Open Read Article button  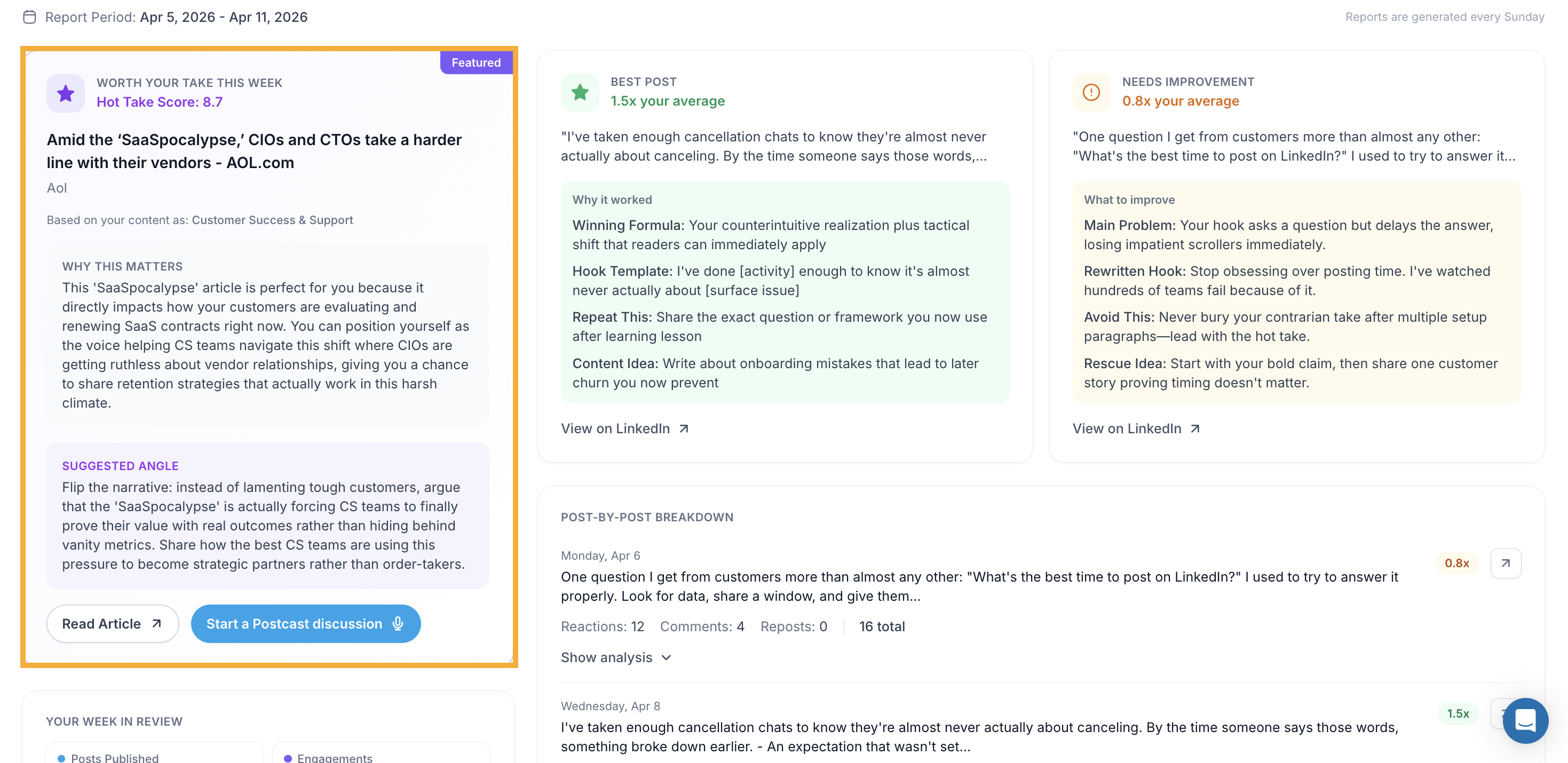pyautogui.click(x=113, y=624)
